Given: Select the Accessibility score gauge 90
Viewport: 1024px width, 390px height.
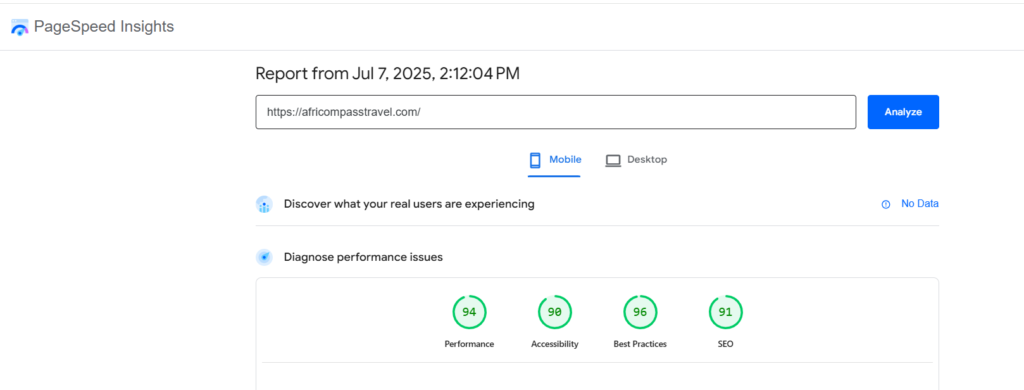Looking at the screenshot, I should click(x=554, y=312).
